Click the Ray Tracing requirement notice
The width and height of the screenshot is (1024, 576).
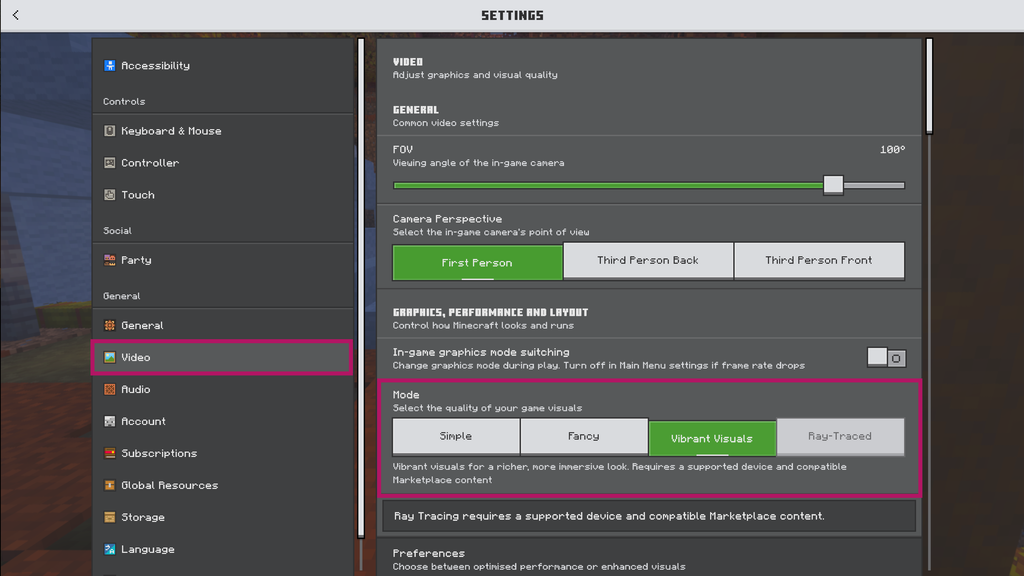pos(649,516)
